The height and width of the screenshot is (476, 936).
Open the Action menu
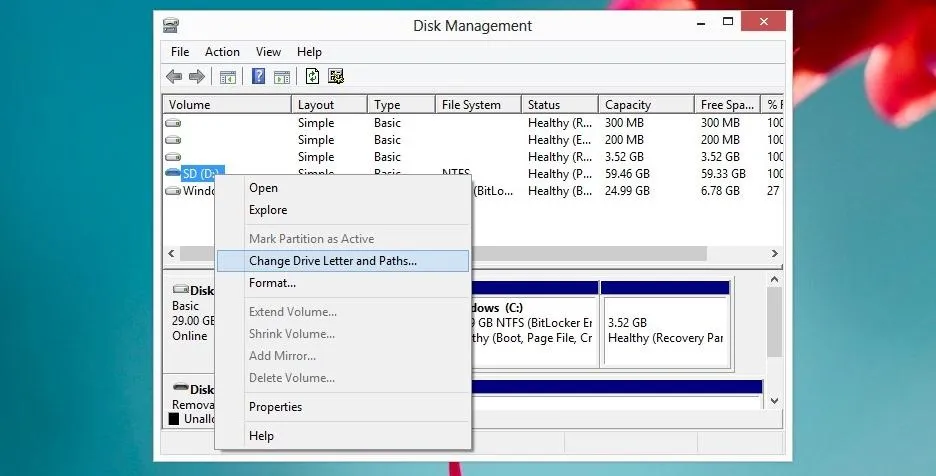click(222, 52)
